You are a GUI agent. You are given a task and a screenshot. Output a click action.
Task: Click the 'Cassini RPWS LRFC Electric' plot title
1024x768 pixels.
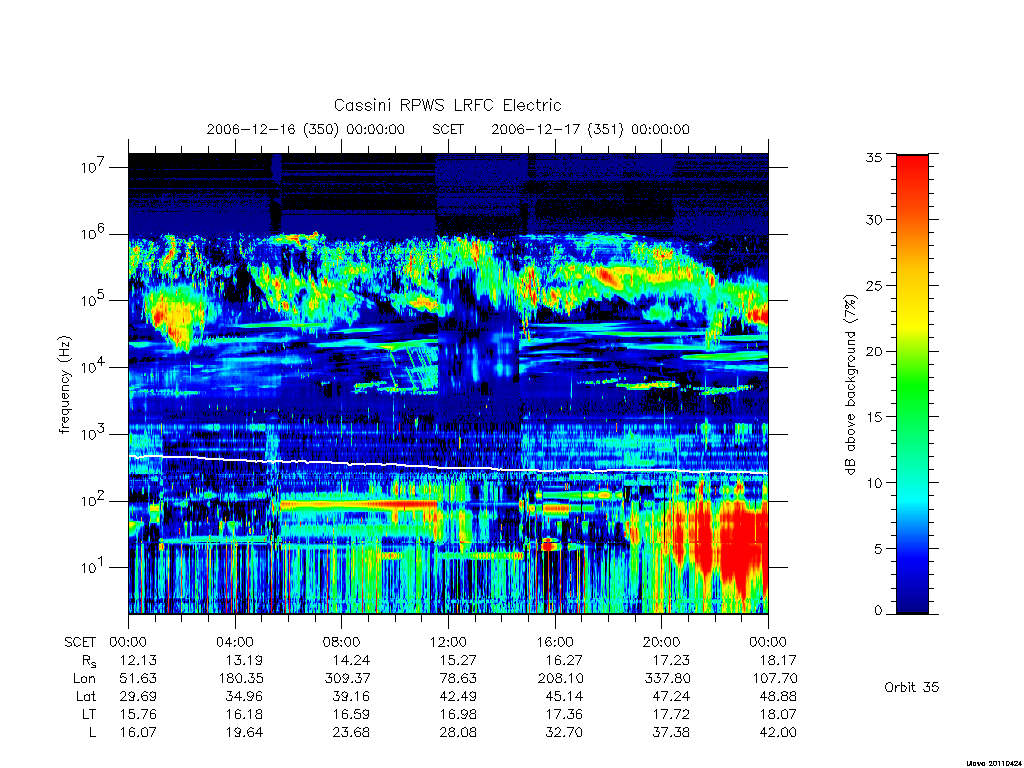(x=447, y=105)
